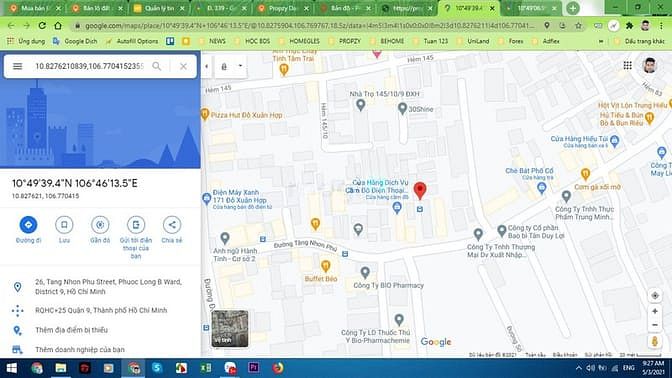The image size is (672, 378).
Task: Open Premiere Pro from the taskbar
Action: click(x=254, y=368)
